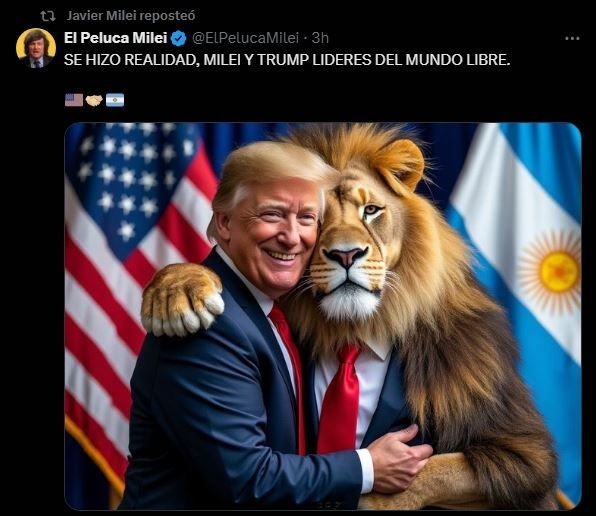596x516 pixels.
Task: Click the 3h post timestamp
Action: click(320, 38)
